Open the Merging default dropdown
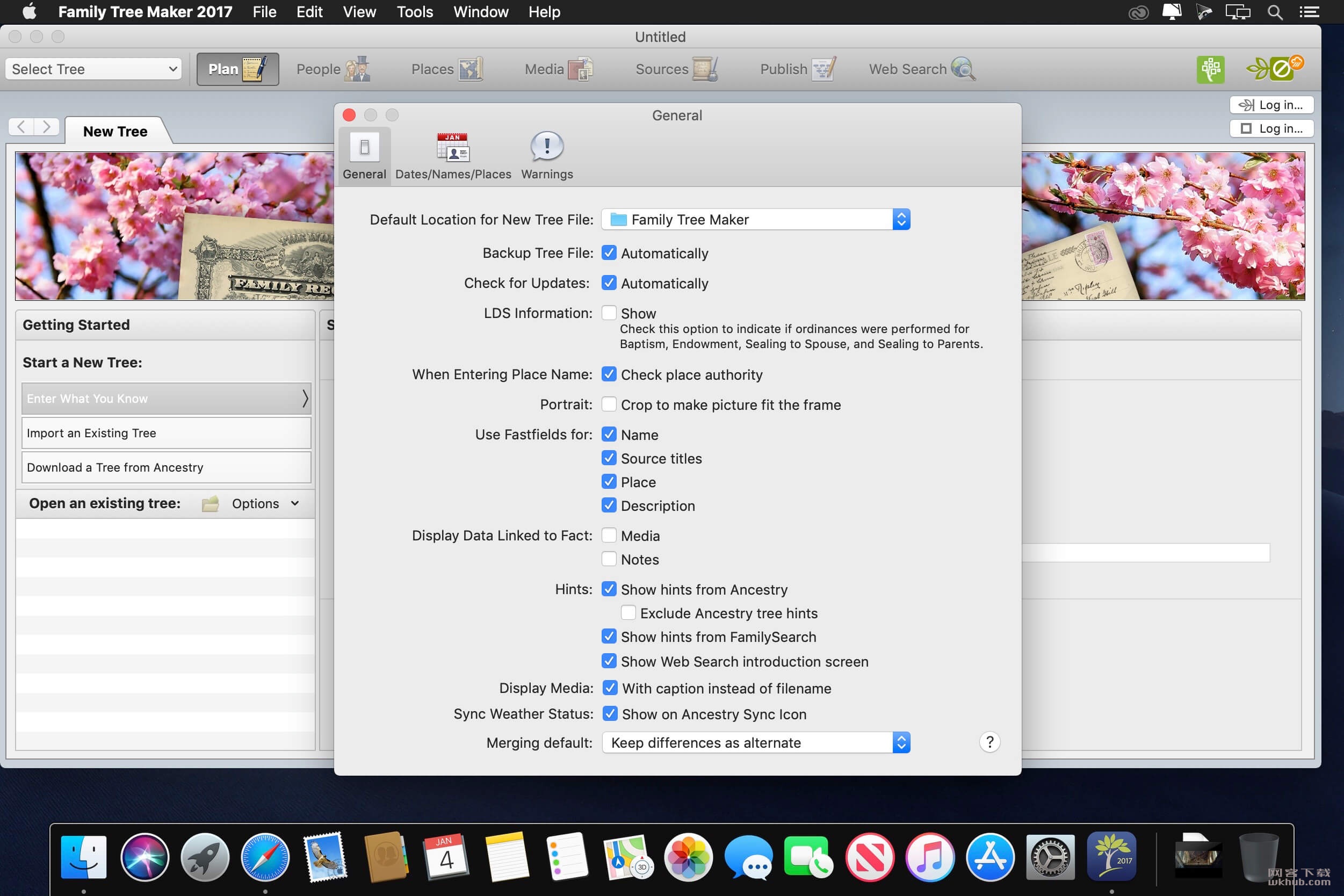The width and height of the screenshot is (1344, 896). click(x=756, y=742)
